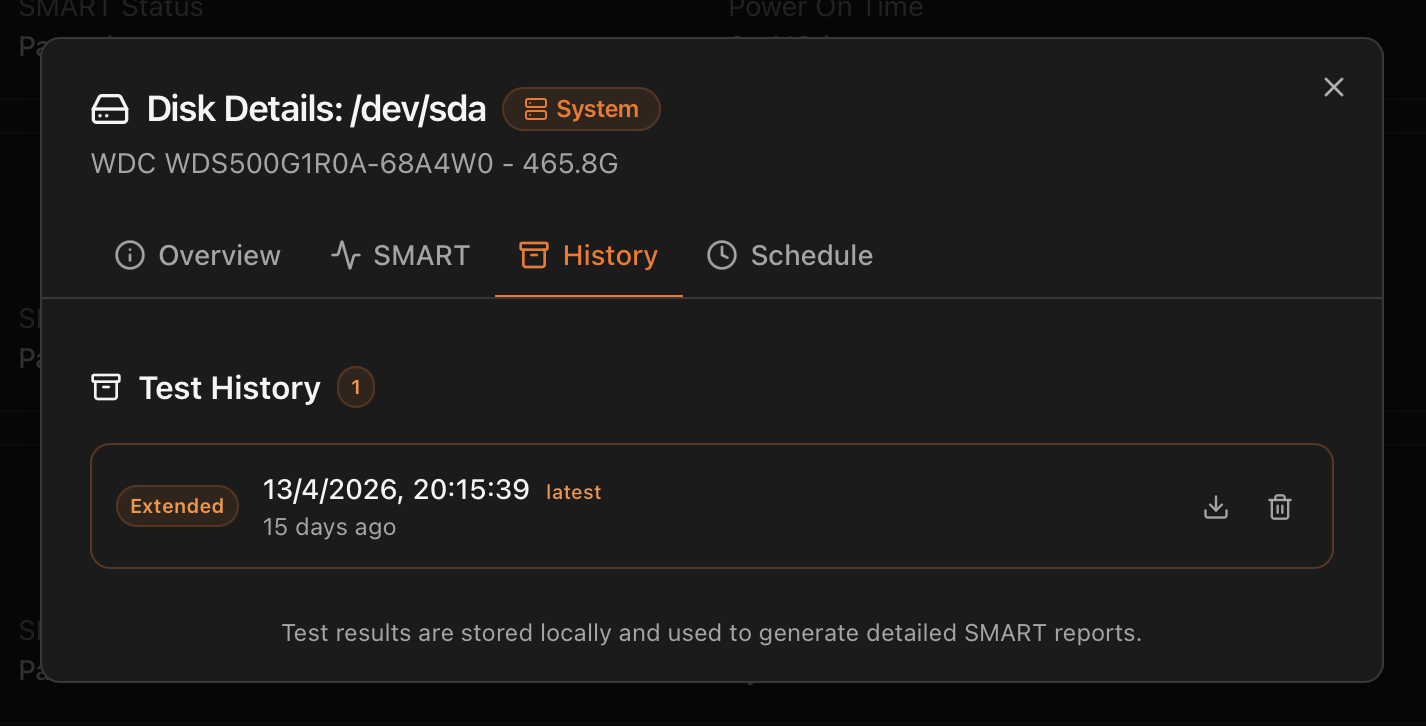The height and width of the screenshot is (726, 1426).
Task: Switch to the Overview tab
Action: tap(198, 255)
